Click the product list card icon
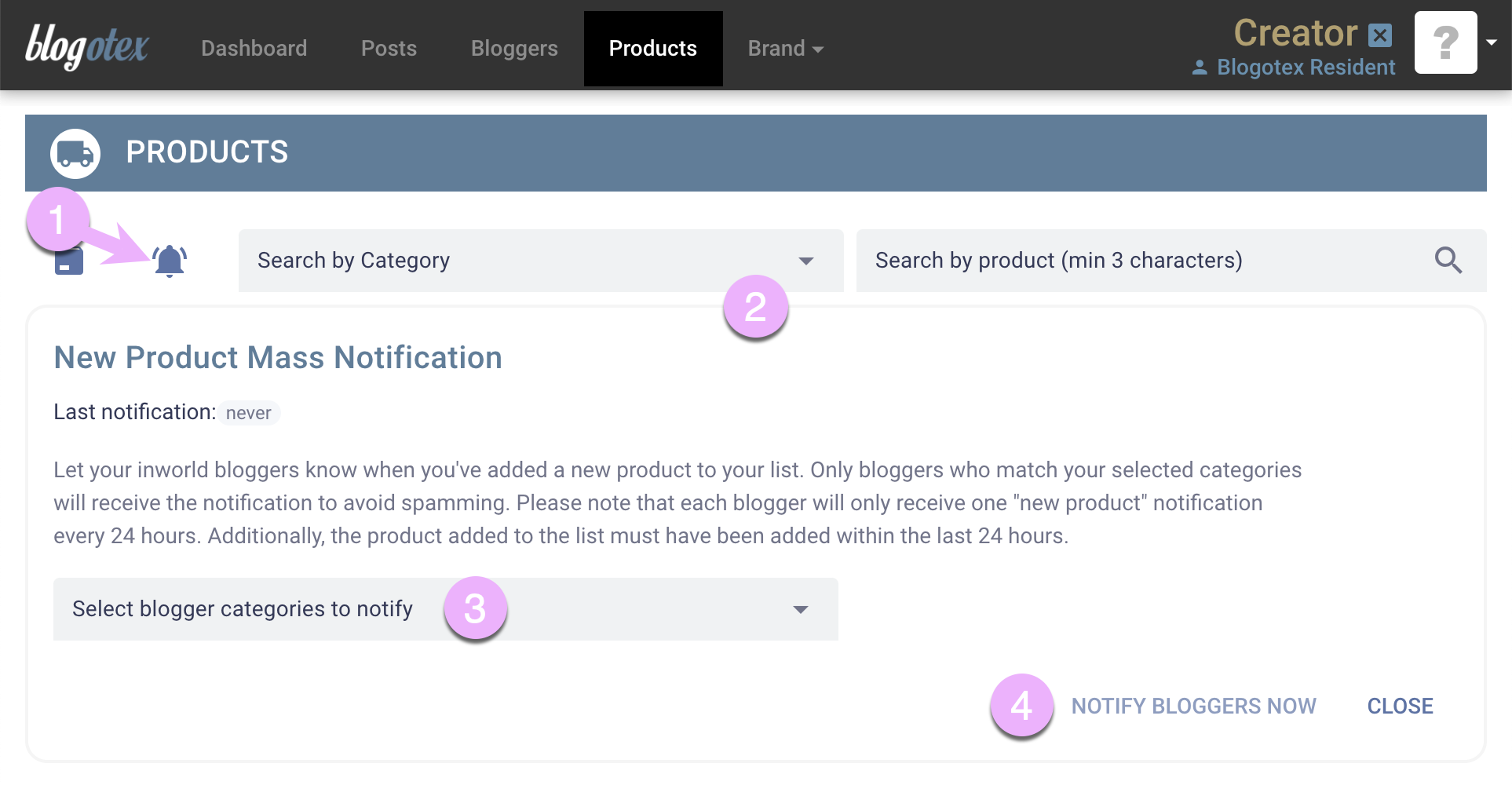This screenshot has height=785, width=1512. [x=69, y=260]
